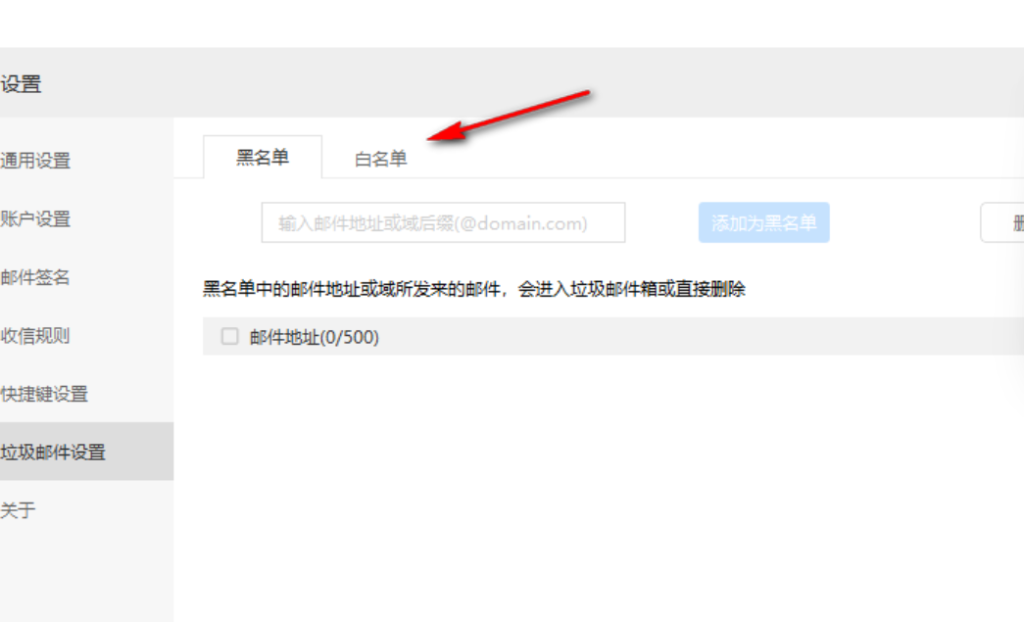Image resolution: width=1024 pixels, height=622 pixels.
Task: Open 快捷键设置 in the sidebar
Action: [44, 394]
